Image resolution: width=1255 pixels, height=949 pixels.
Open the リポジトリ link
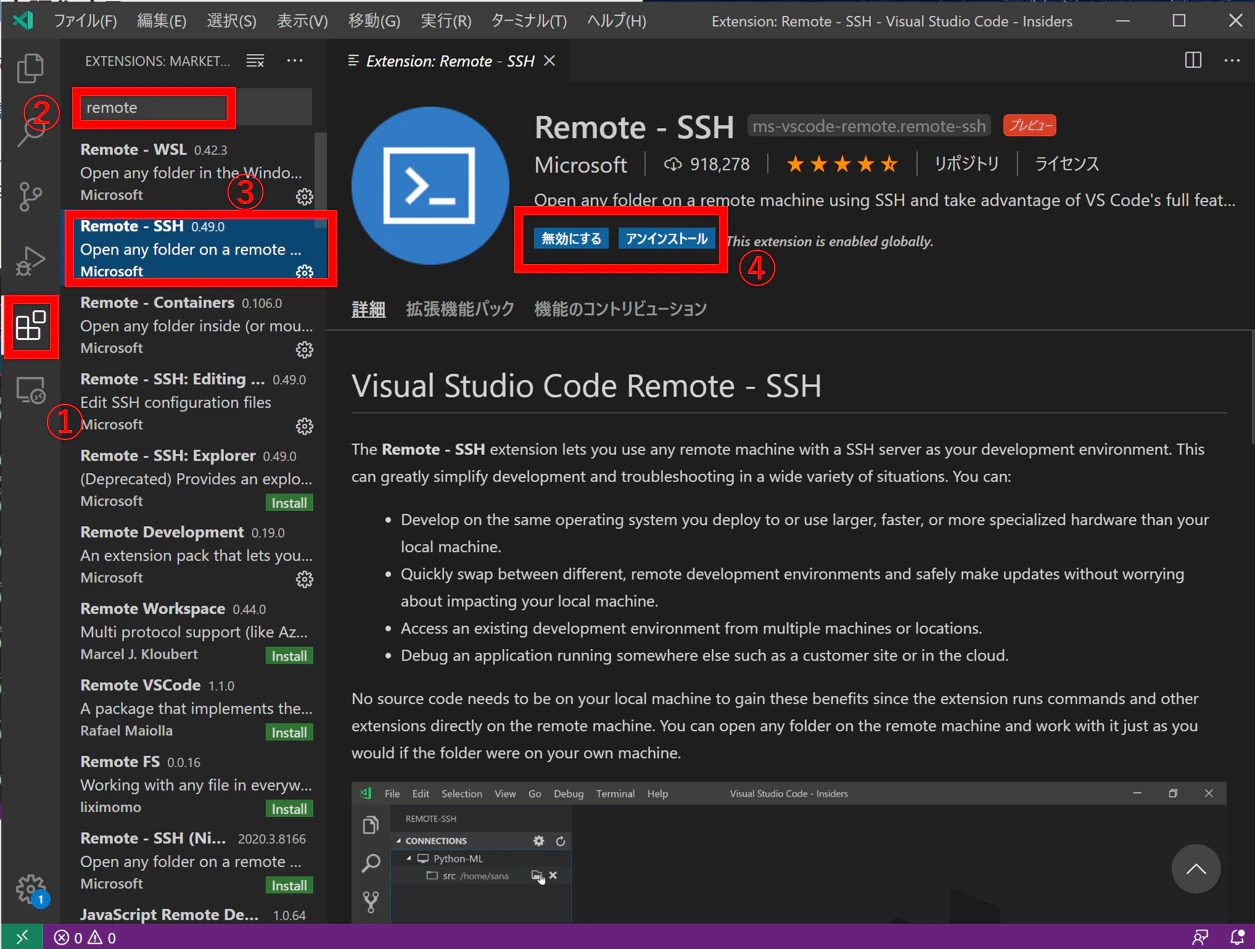966,164
